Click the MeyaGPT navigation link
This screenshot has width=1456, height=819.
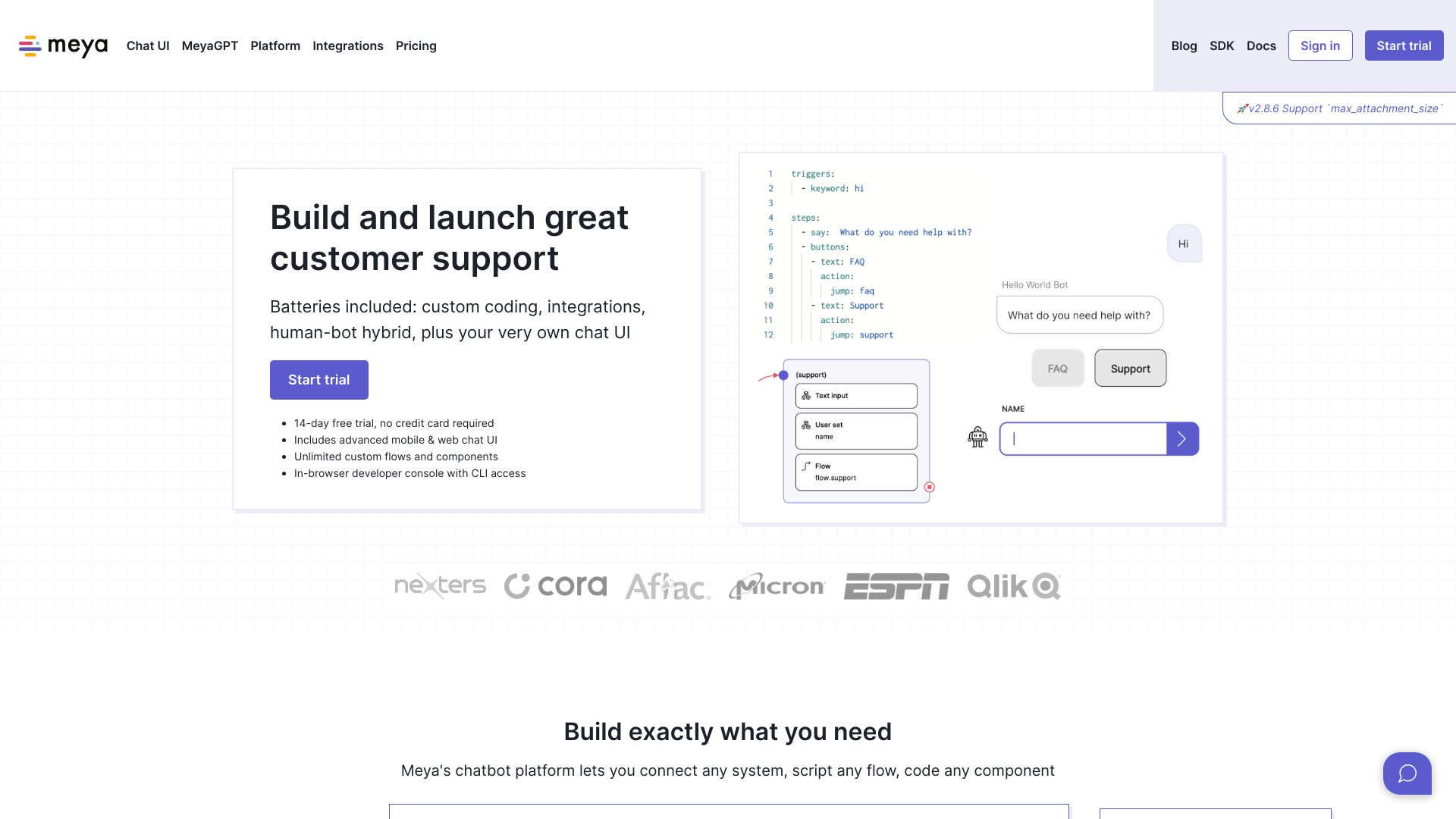(210, 45)
